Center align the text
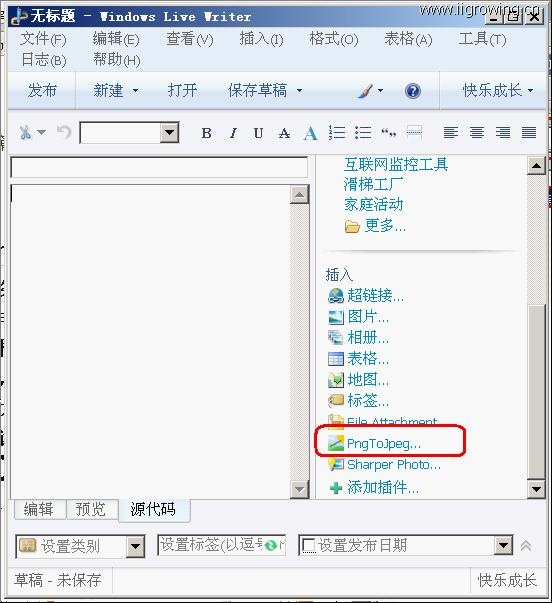Image resolution: width=552 pixels, height=603 pixels. [x=477, y=132]
